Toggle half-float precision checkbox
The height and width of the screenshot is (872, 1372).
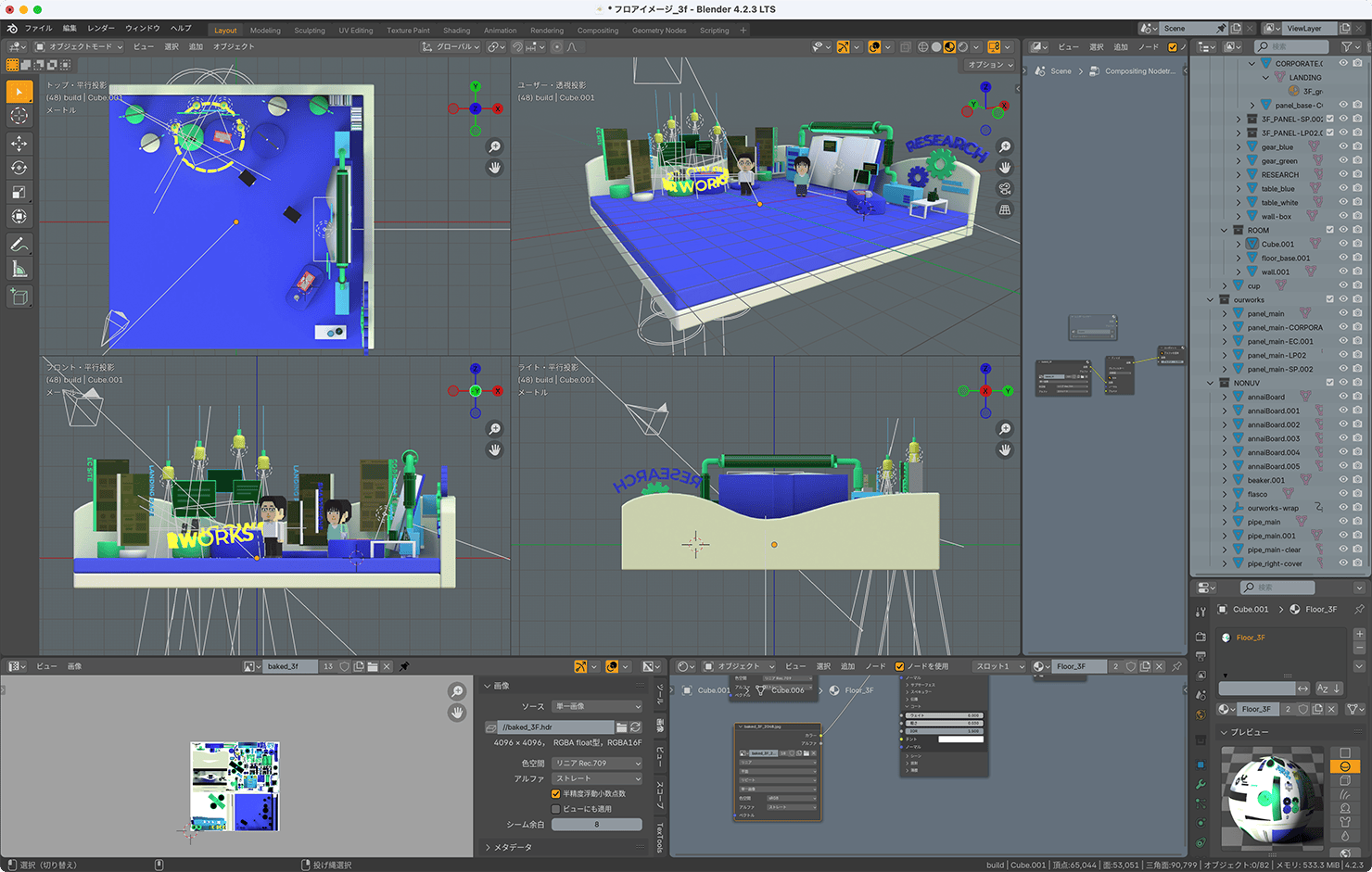pos(556,794)
